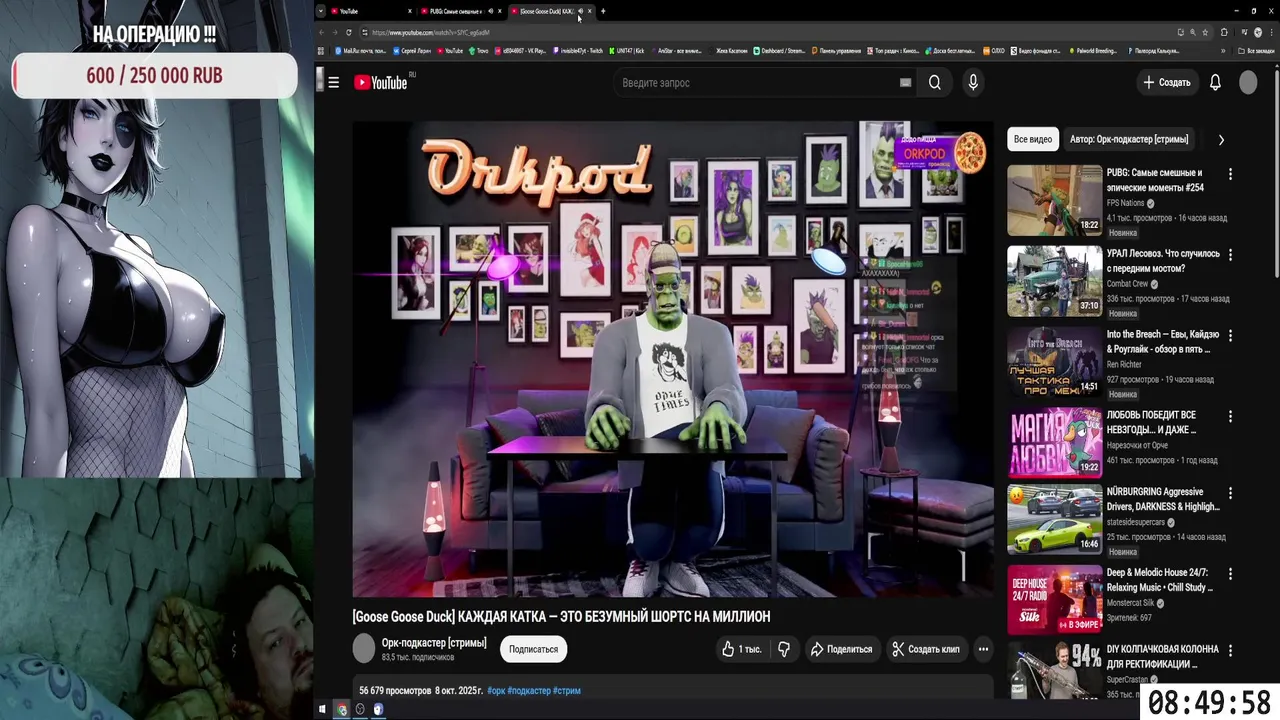Image resolution: width=1280 pixels, height=720 pixels.
Task: Open the Chrome icon in the taskbar
Action: click(341, 709)
